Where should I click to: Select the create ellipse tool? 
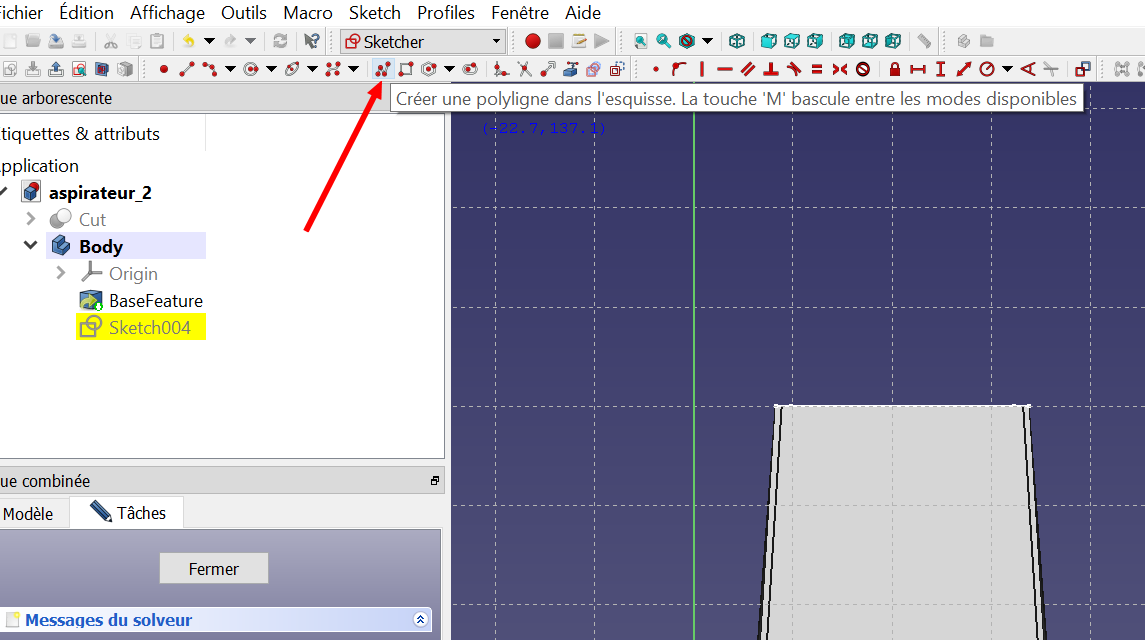click(x=292, y=69)
